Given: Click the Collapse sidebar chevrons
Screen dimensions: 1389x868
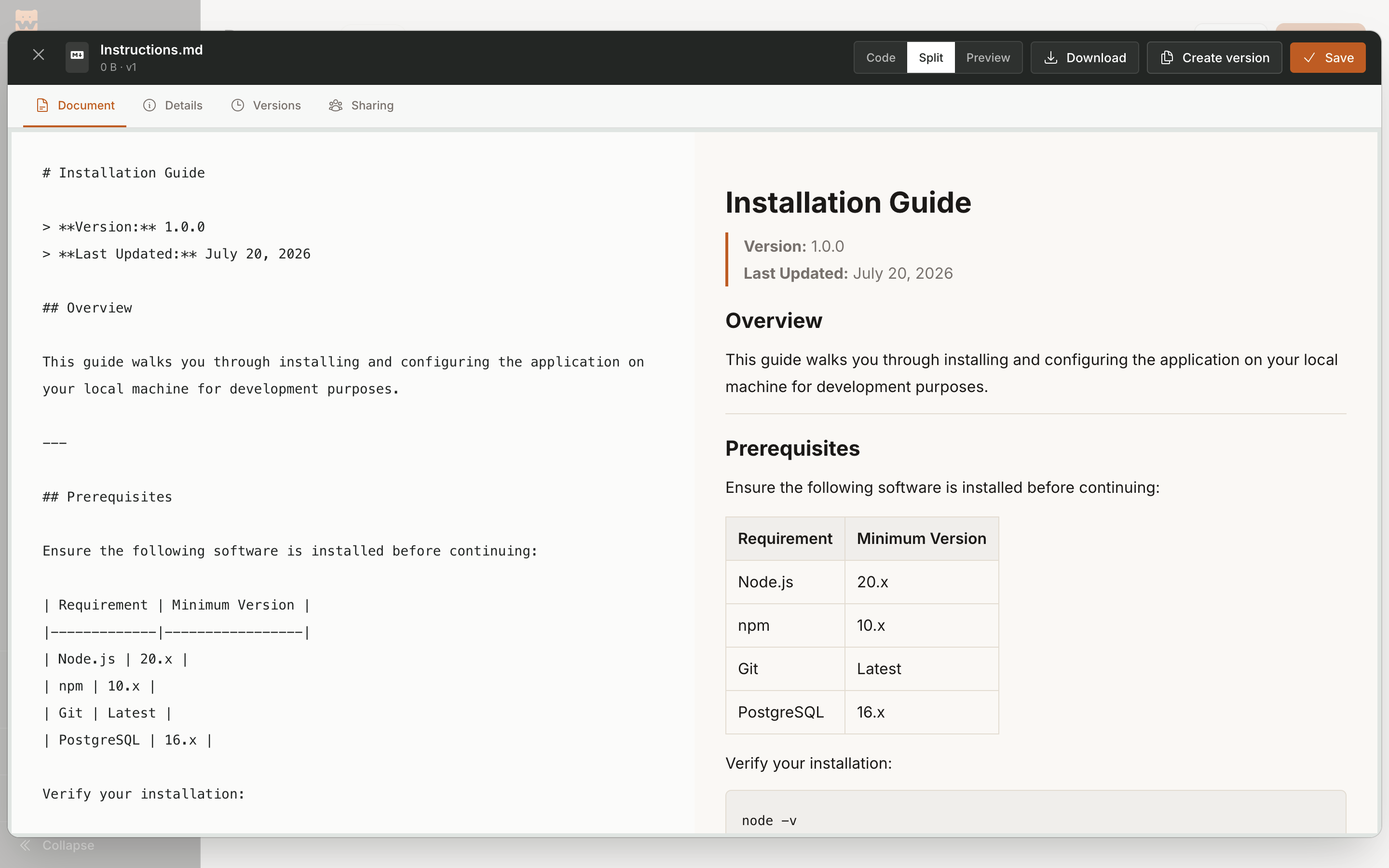Looking at the screenshot, I should pos(25,845).
